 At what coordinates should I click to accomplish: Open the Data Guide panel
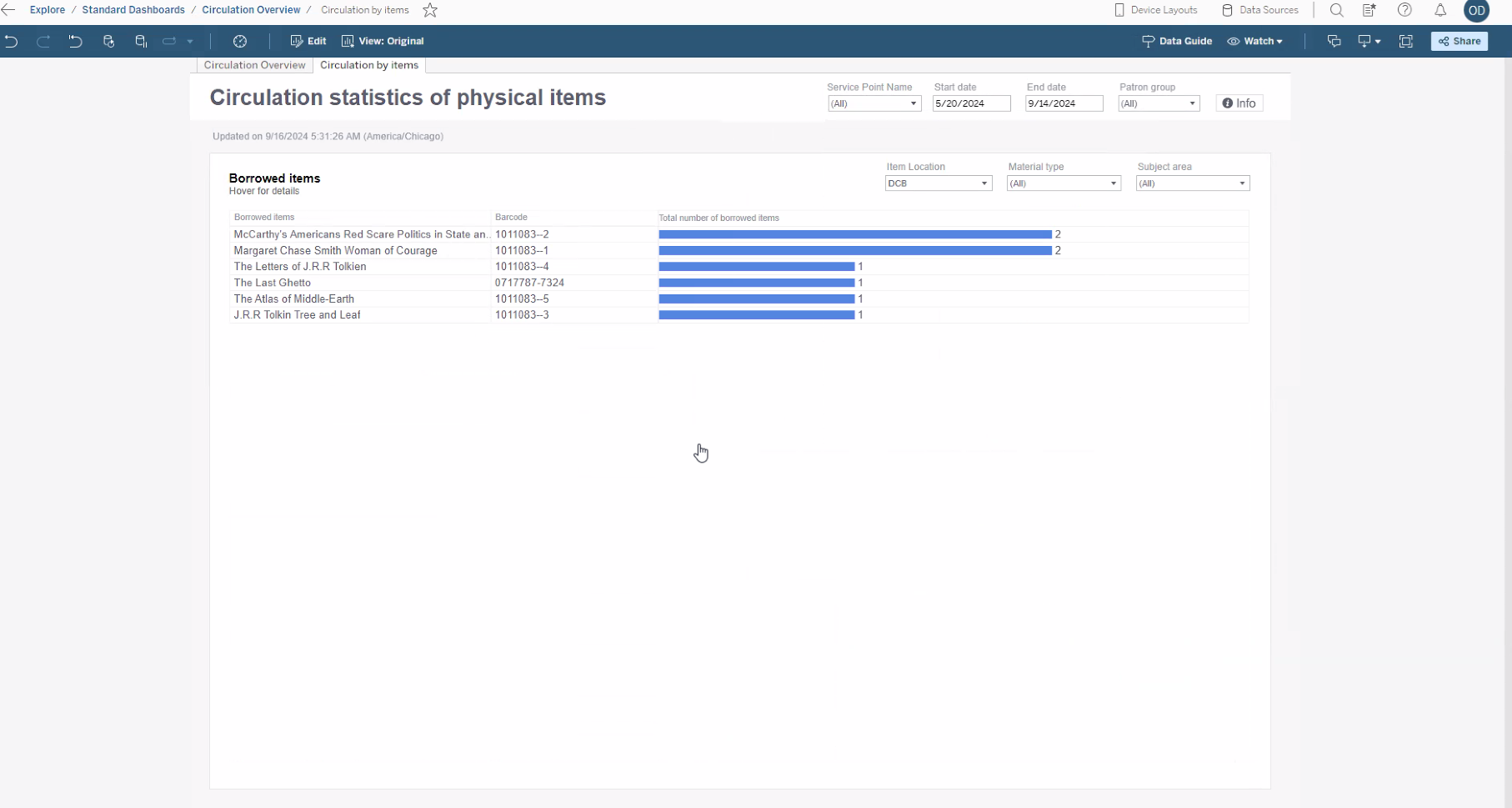tap(1177, 41)
